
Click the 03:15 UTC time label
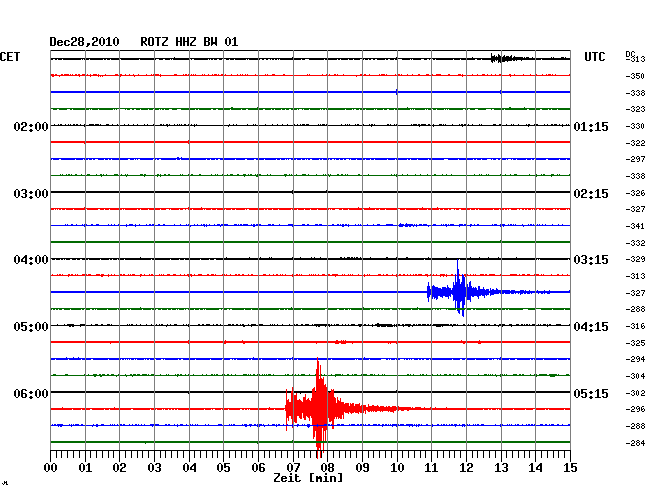[x=591, y=260]
